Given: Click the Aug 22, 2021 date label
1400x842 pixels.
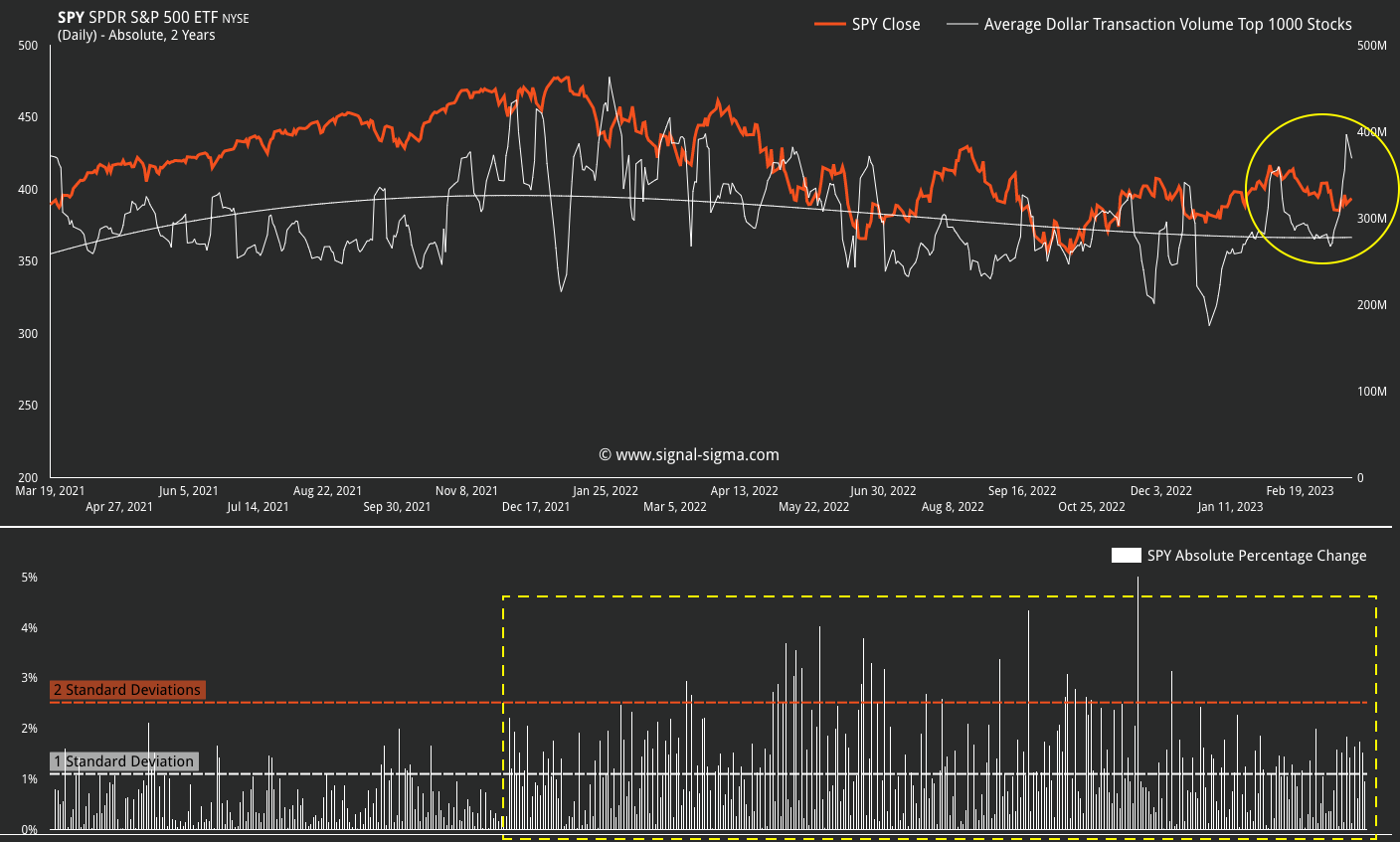Looking at the screenshot, I should (x=328, y=491).
